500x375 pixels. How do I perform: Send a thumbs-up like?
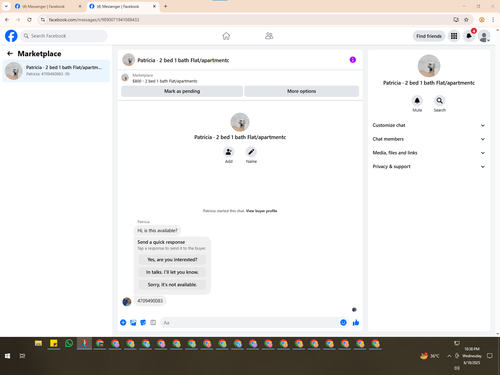click(356, 322)
